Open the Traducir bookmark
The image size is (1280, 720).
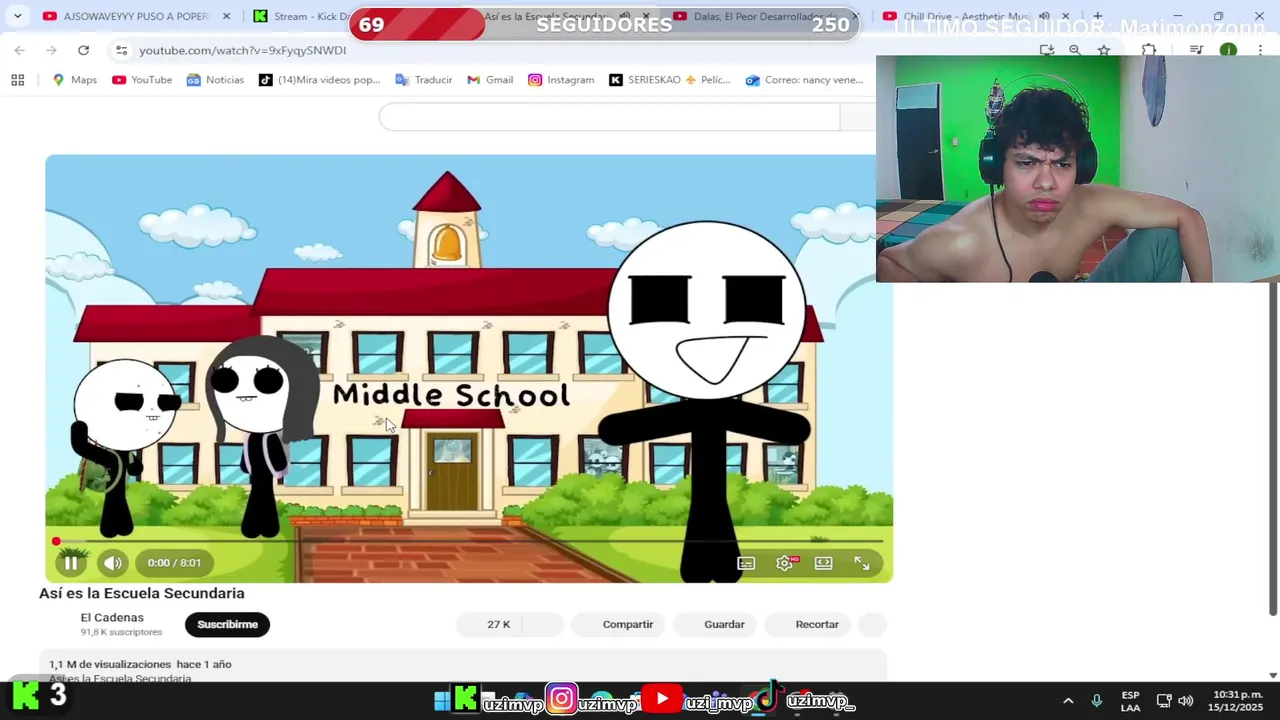coord(424,80)
